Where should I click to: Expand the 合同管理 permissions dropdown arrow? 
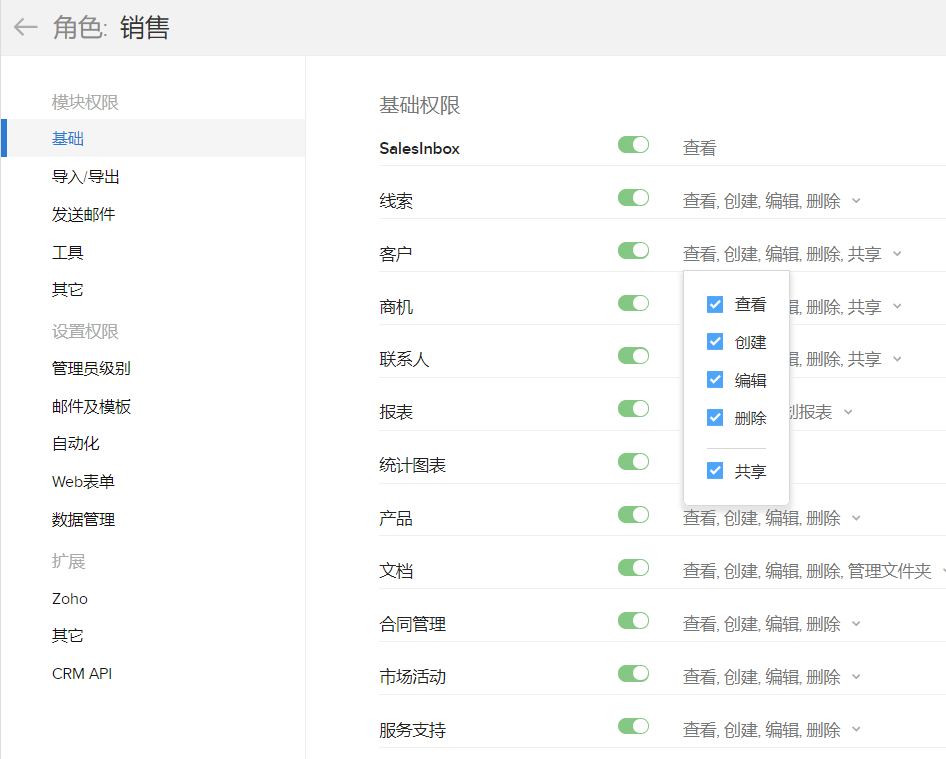(856, 624)
